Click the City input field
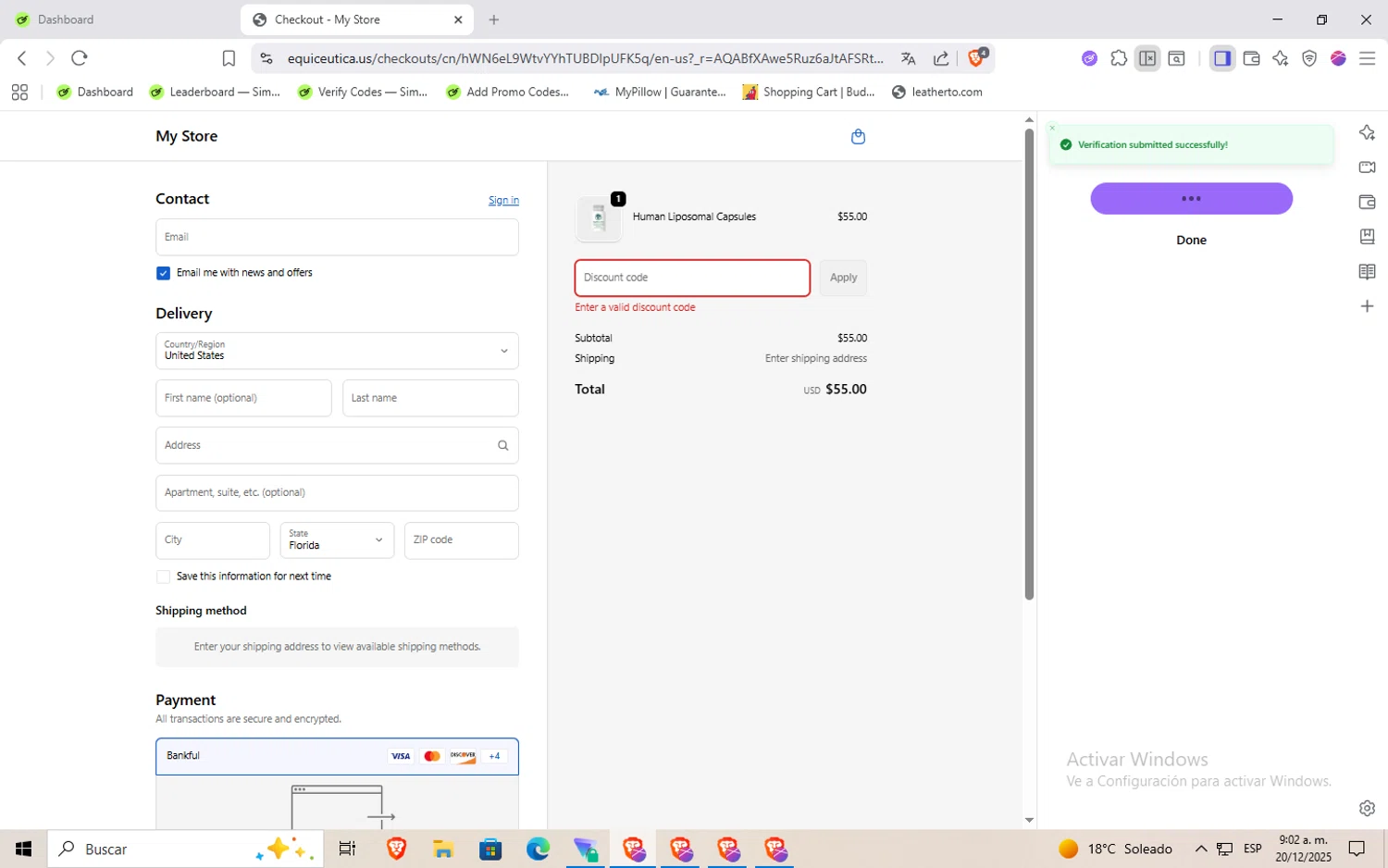 click(213, 540)
